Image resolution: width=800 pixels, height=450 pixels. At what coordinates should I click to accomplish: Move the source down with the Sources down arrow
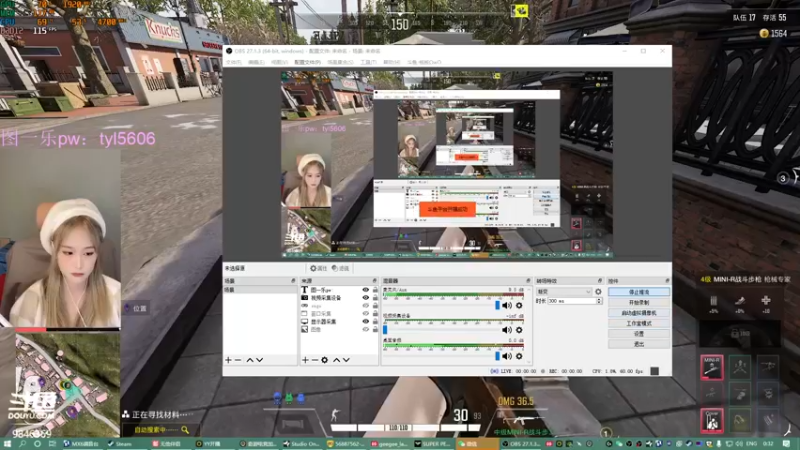click(x=346, y=360)
